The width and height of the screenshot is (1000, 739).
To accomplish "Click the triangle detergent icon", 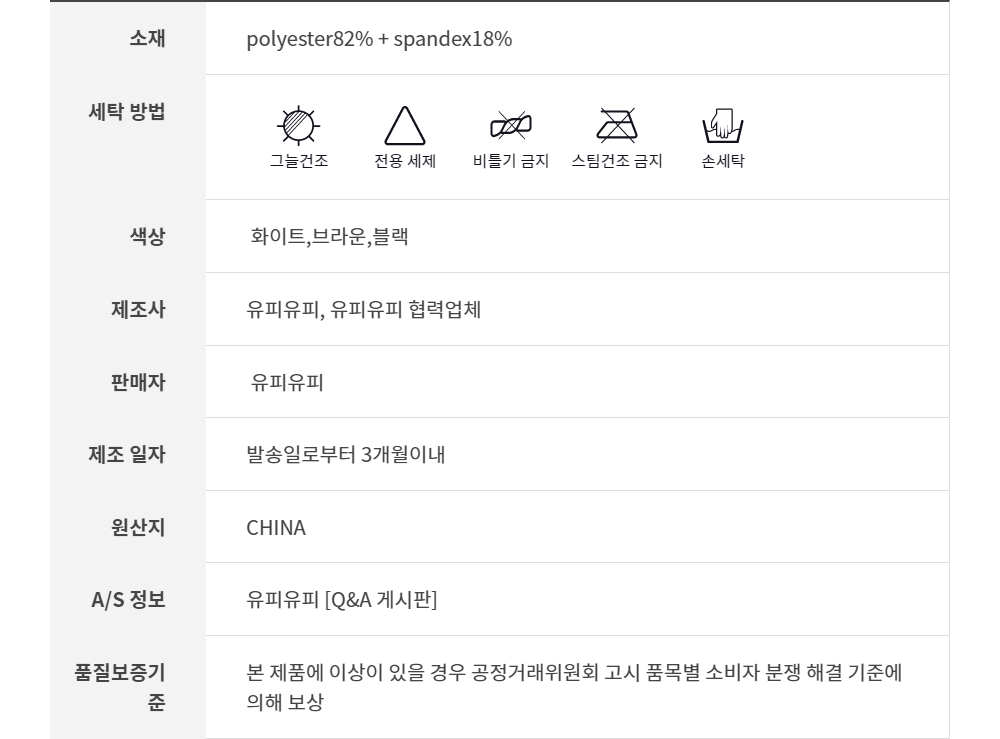I will pos(405,127).
